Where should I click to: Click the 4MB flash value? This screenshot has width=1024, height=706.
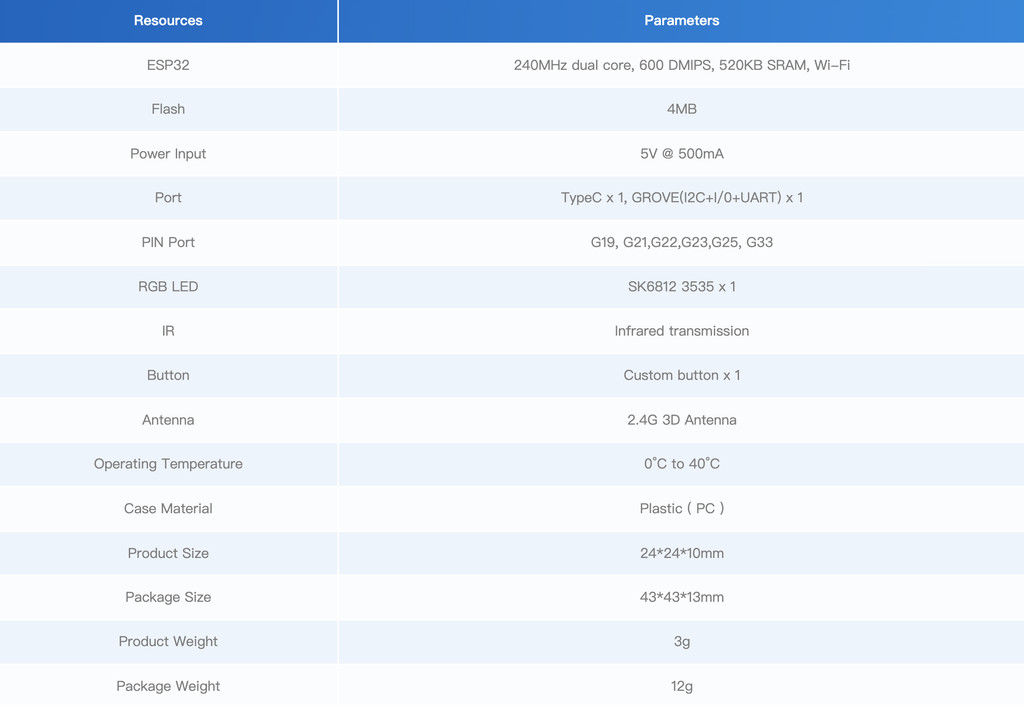point(681,109)
